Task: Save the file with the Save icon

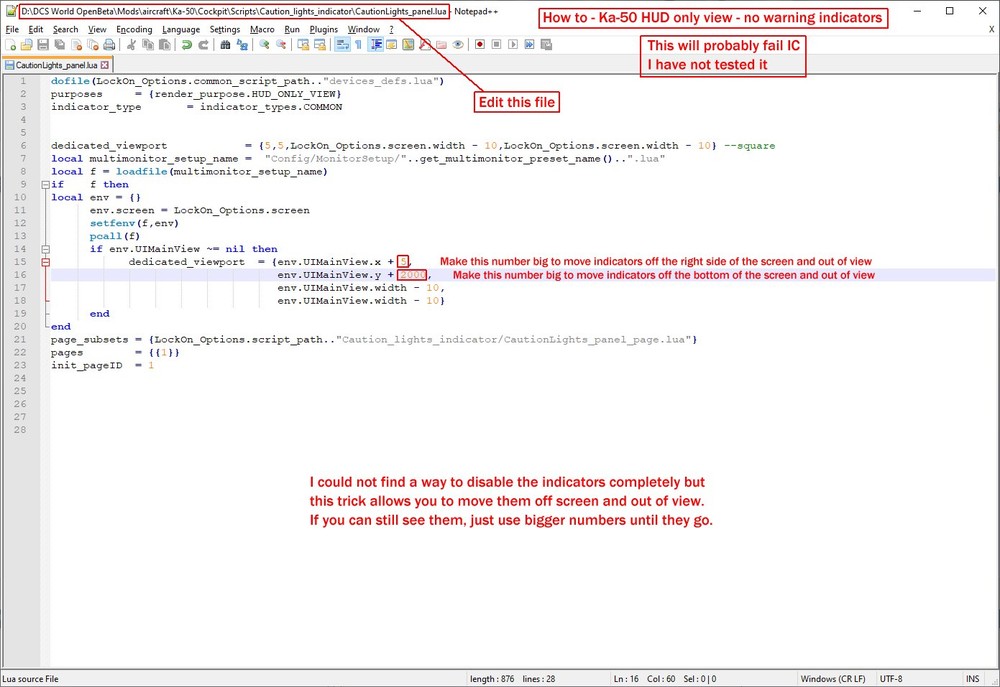Action: pos(43,45)
